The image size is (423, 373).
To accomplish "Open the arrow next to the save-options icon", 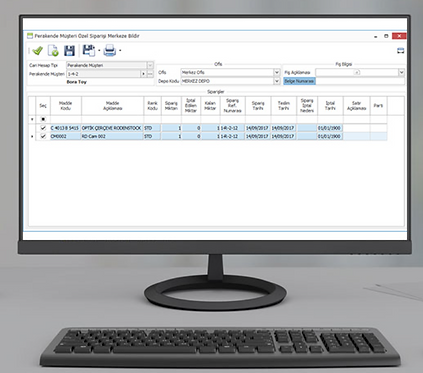I will pos(99,51).
